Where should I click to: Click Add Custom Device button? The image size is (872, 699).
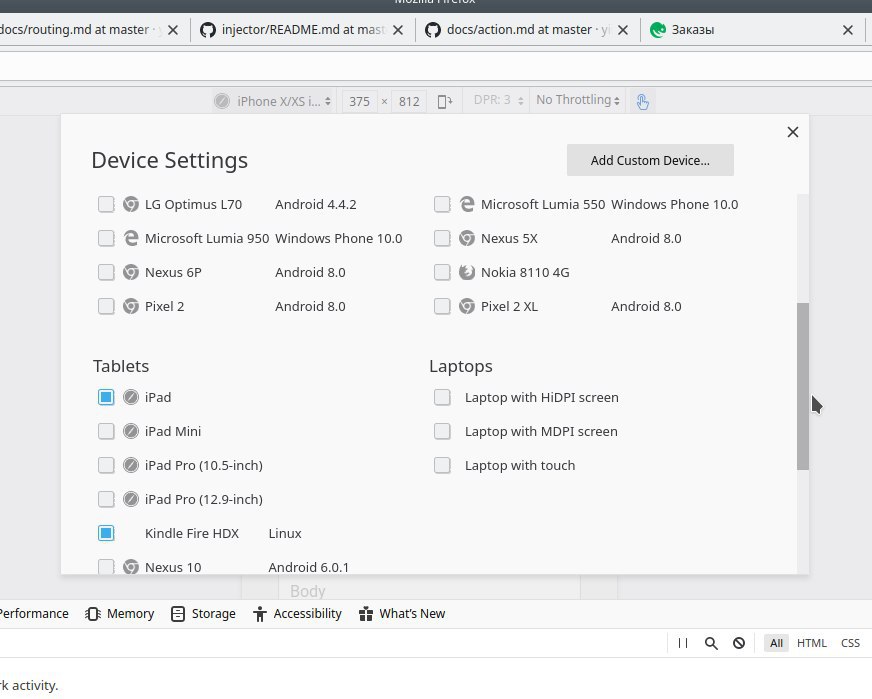650,160
